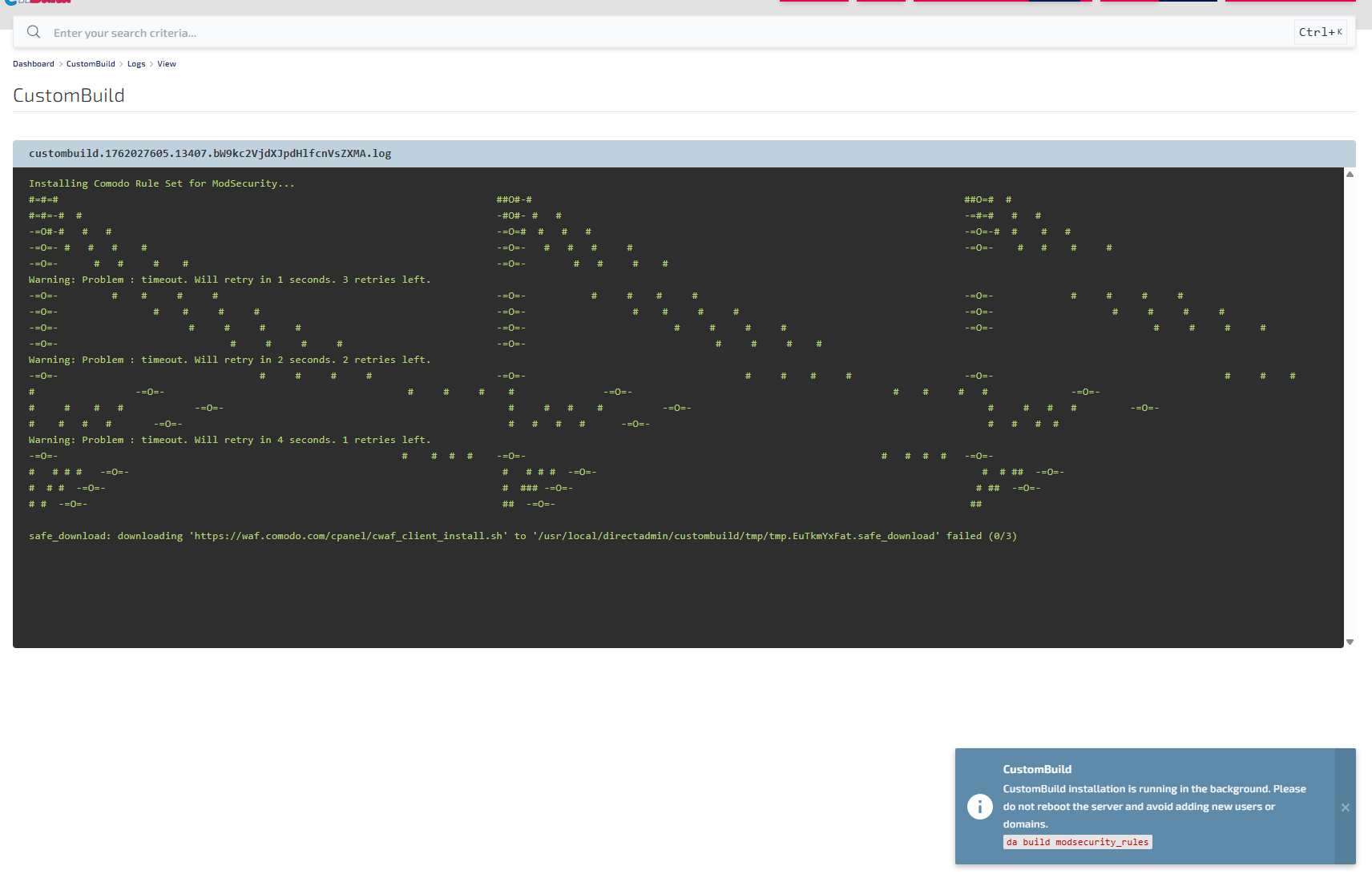This screenshot has height=874, width=1372.
Task: Click the notification's CustomBuild title
Action: 1037,769
